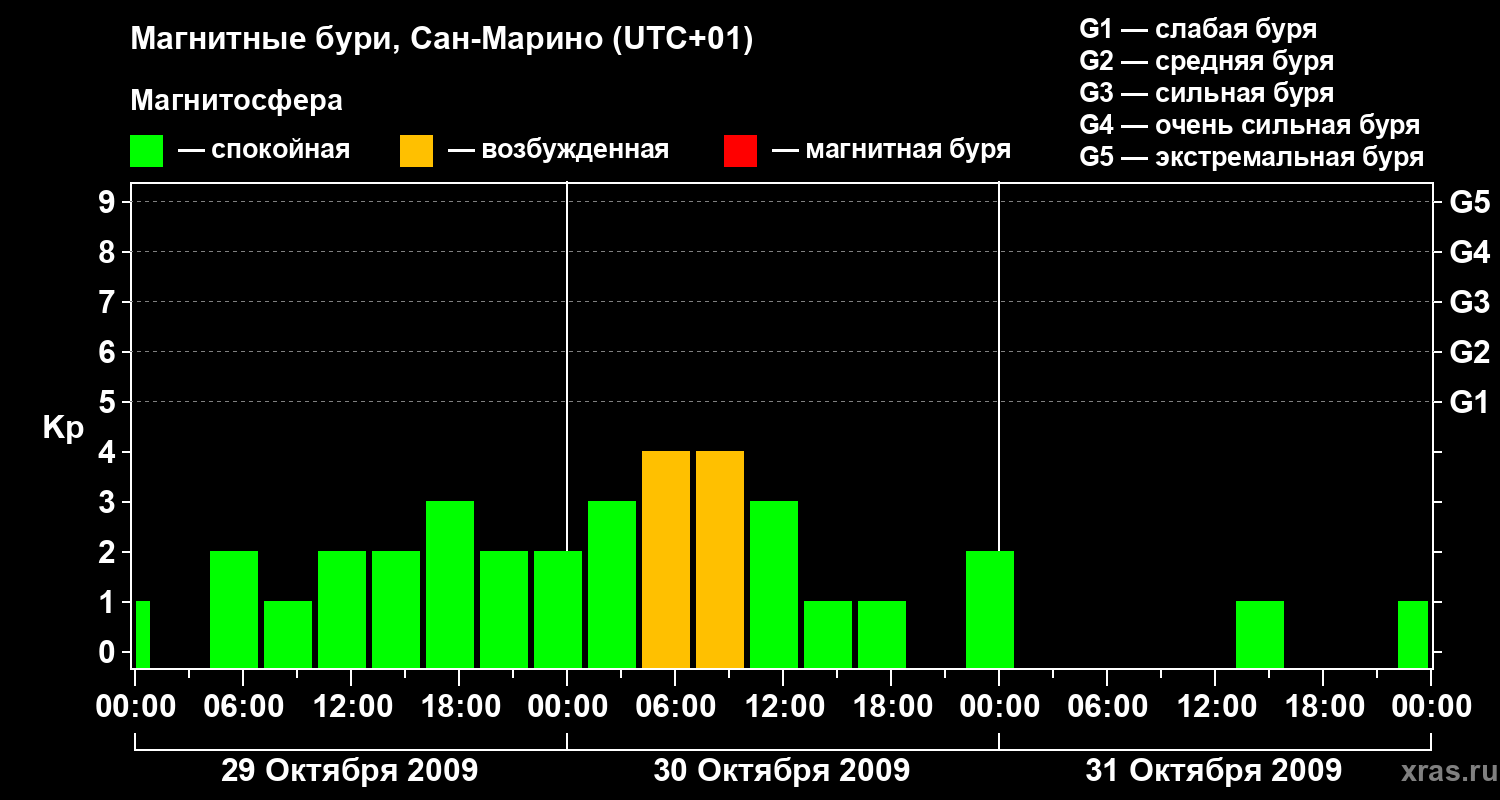Click the green 'спокойная' legend swatch
Image resolution: width=1500 pixels, height=800 pixels.
147,151
